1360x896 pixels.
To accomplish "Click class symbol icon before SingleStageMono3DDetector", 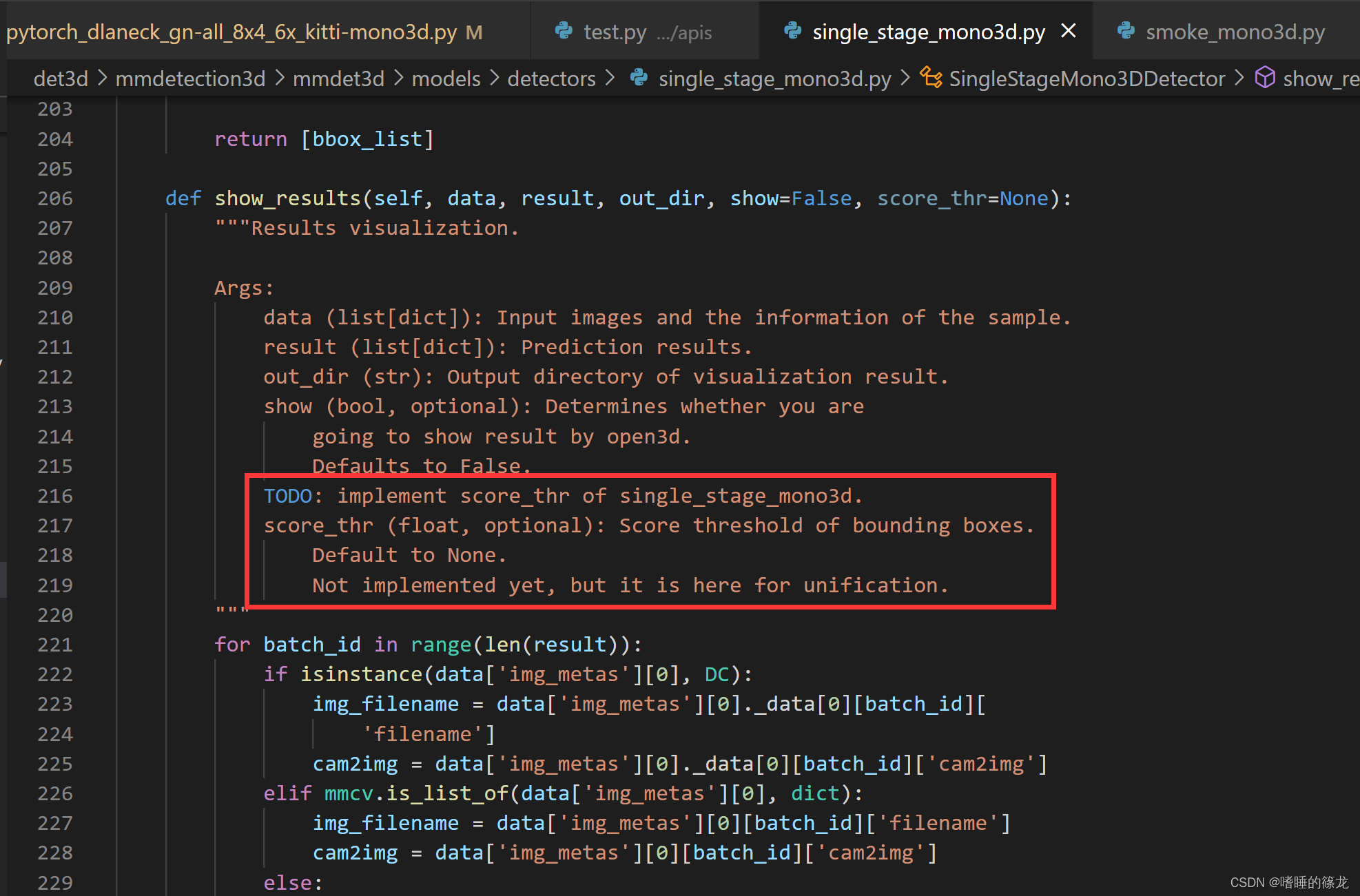I will (931, 78).
